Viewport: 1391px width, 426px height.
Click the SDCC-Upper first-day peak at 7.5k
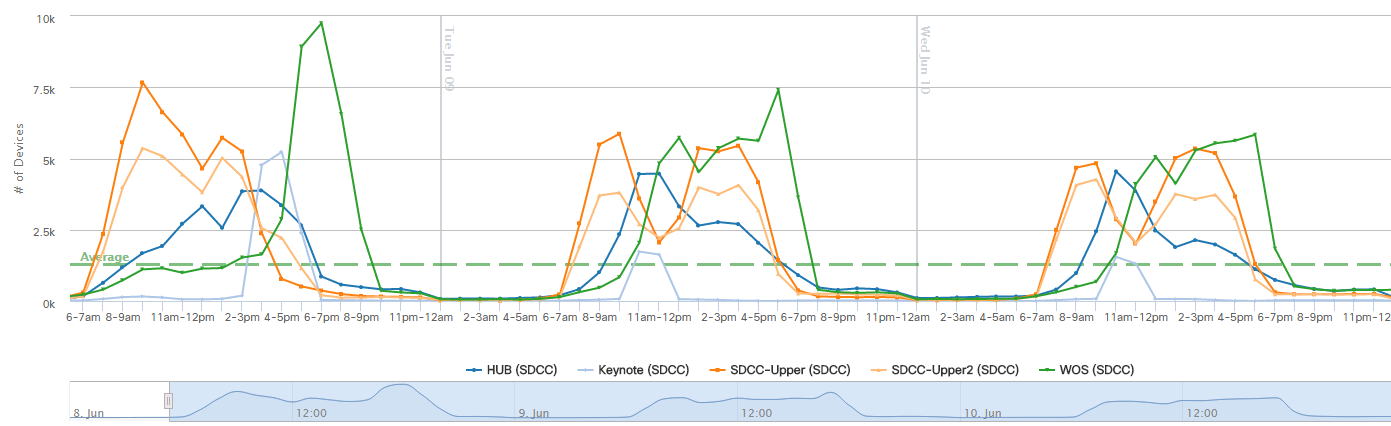tap(142, 82)
